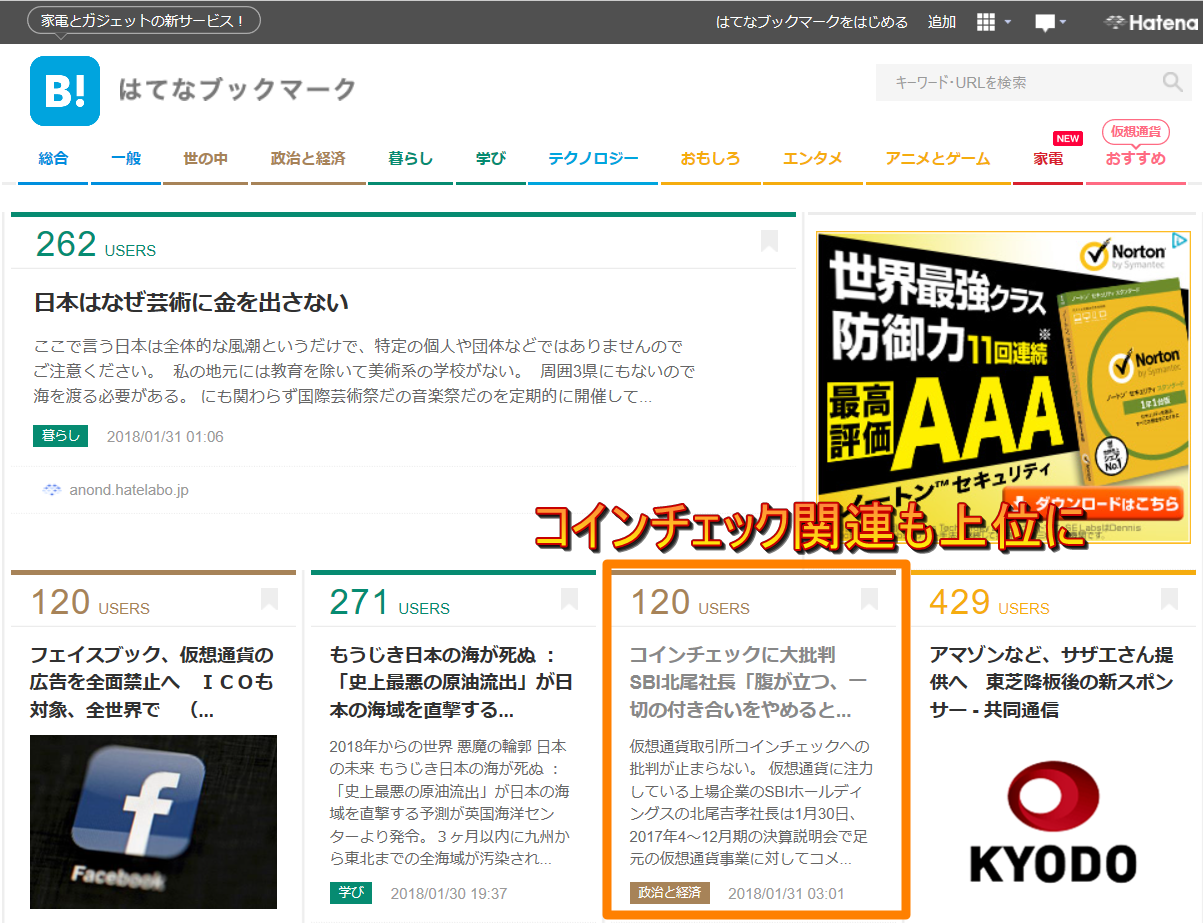Expand the services grid dropdown arrow
This screenshot has width=1203, height=923.
1008,22
